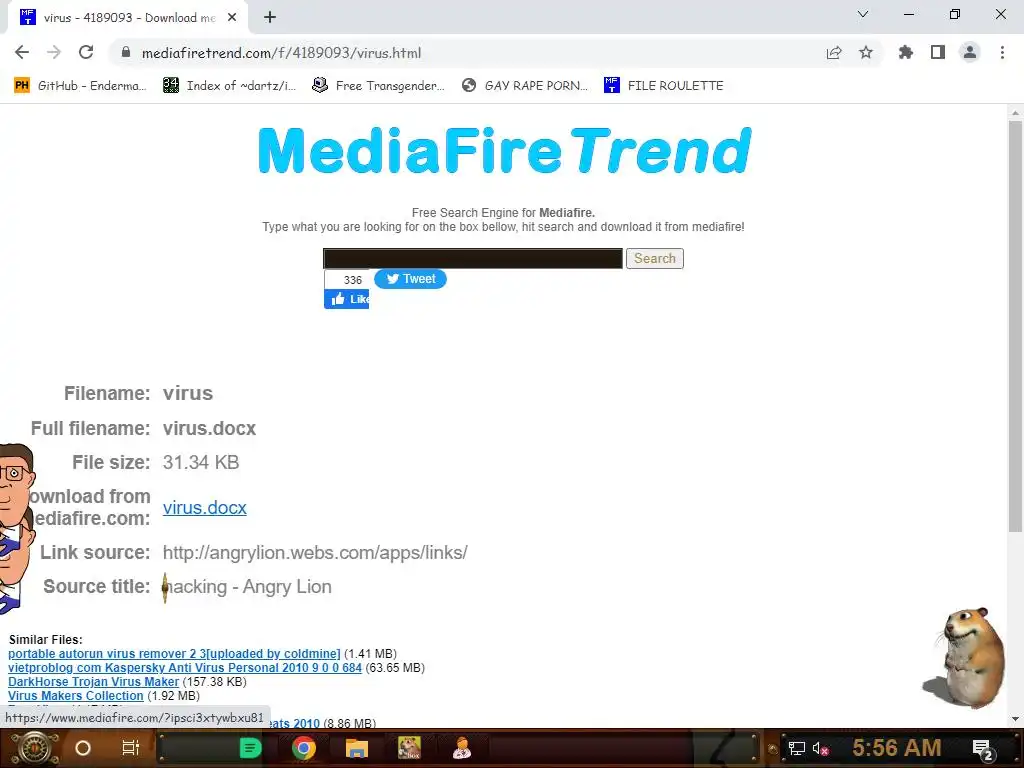Viewport: 1024px width, 768px height.
Task: Open the hamster Box app on taskbar
Action: tap(409, 748)
